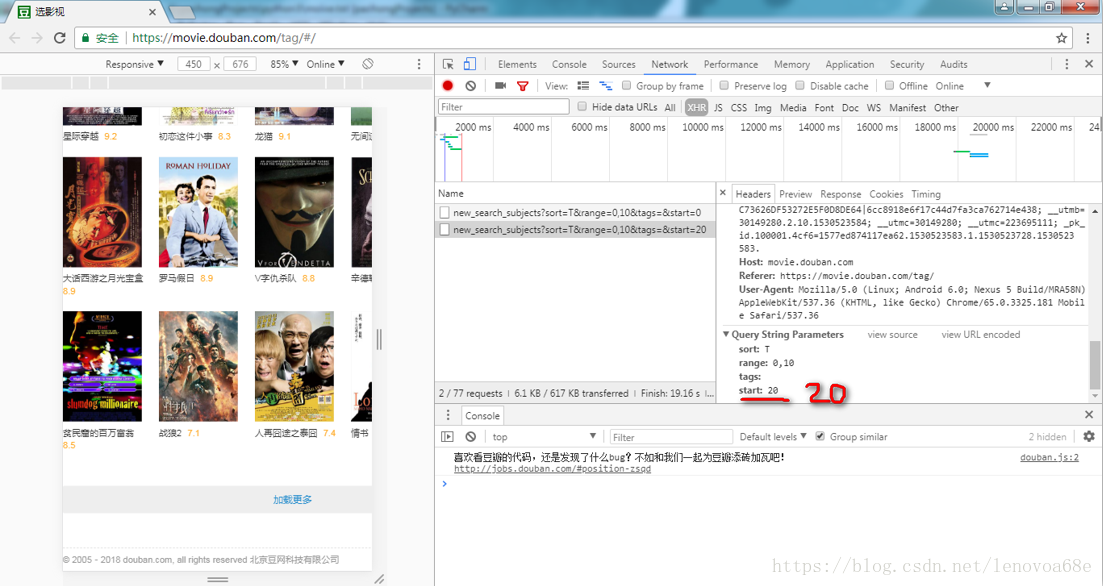Click the Roman Holiday poster thumbnail
The image size is (1103, 586).
(x=198, y=212)
